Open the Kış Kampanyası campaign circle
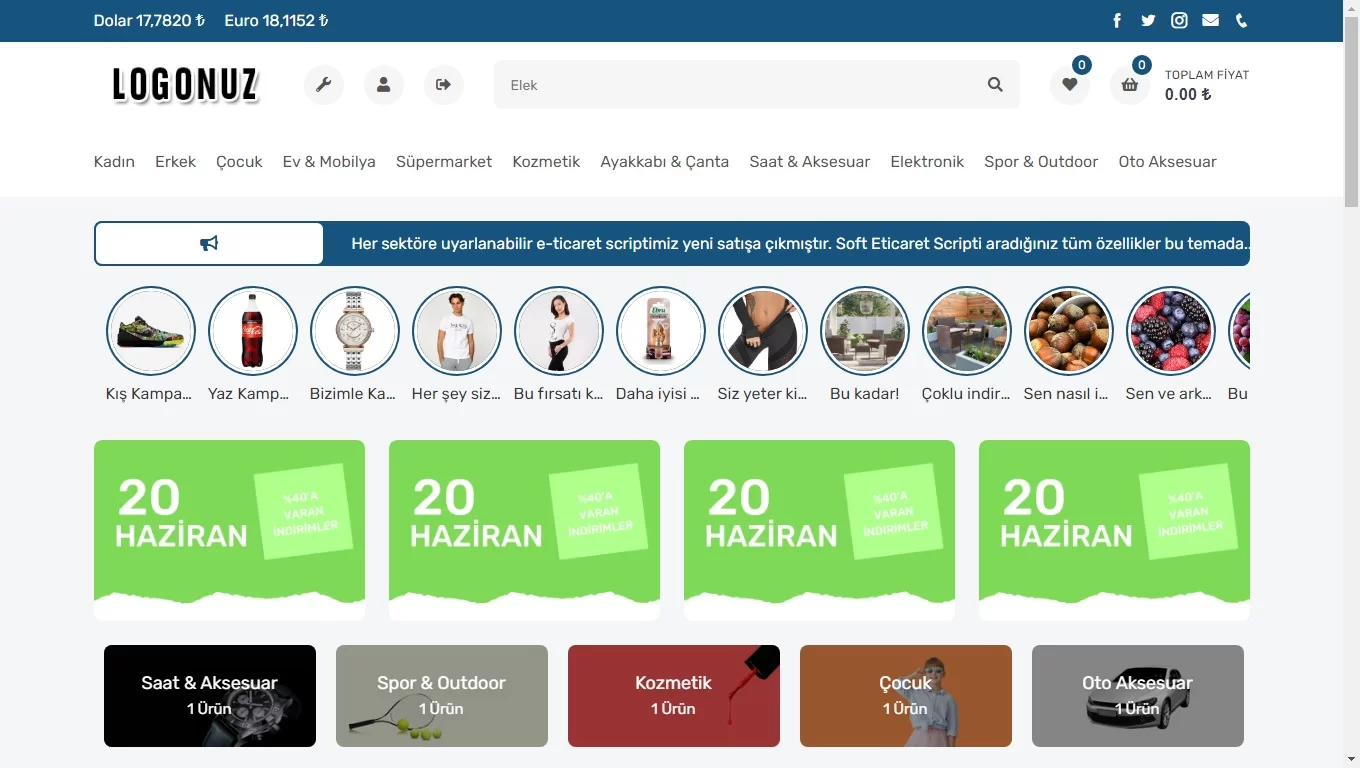1360x768 pixels. tap(151, 330)
